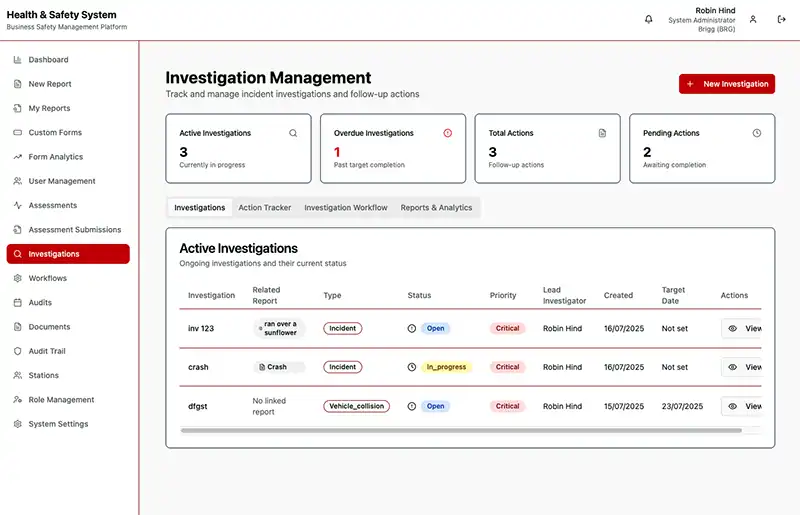View the crash investigation
Image resolution: width=800 pixels, height=515 pixels.
point(742,367)
